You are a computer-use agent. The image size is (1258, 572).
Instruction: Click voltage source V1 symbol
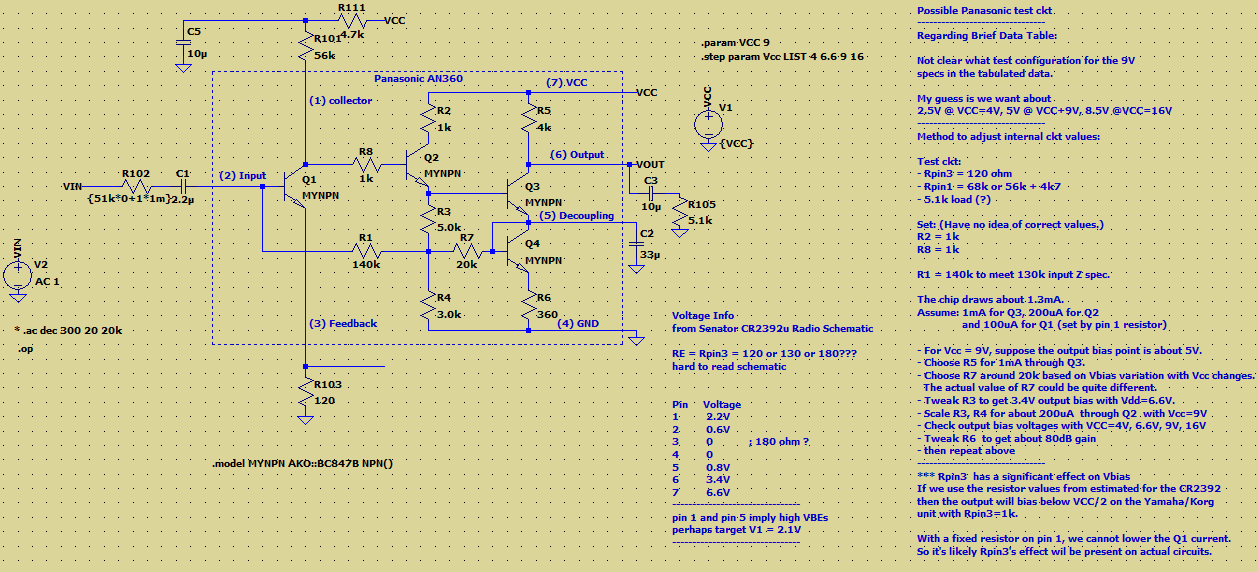pos(707,125)
